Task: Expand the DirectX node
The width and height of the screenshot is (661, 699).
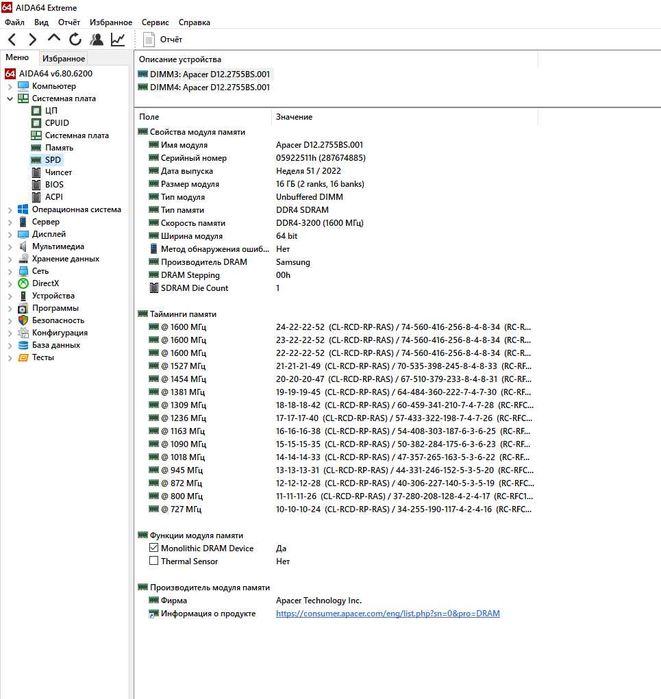Action: click(10, 284)
